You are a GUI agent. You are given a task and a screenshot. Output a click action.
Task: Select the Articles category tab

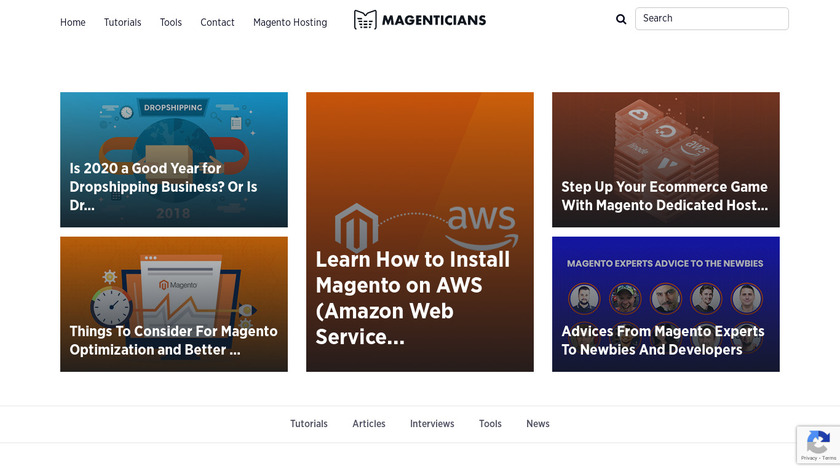[x=369, y=424]
